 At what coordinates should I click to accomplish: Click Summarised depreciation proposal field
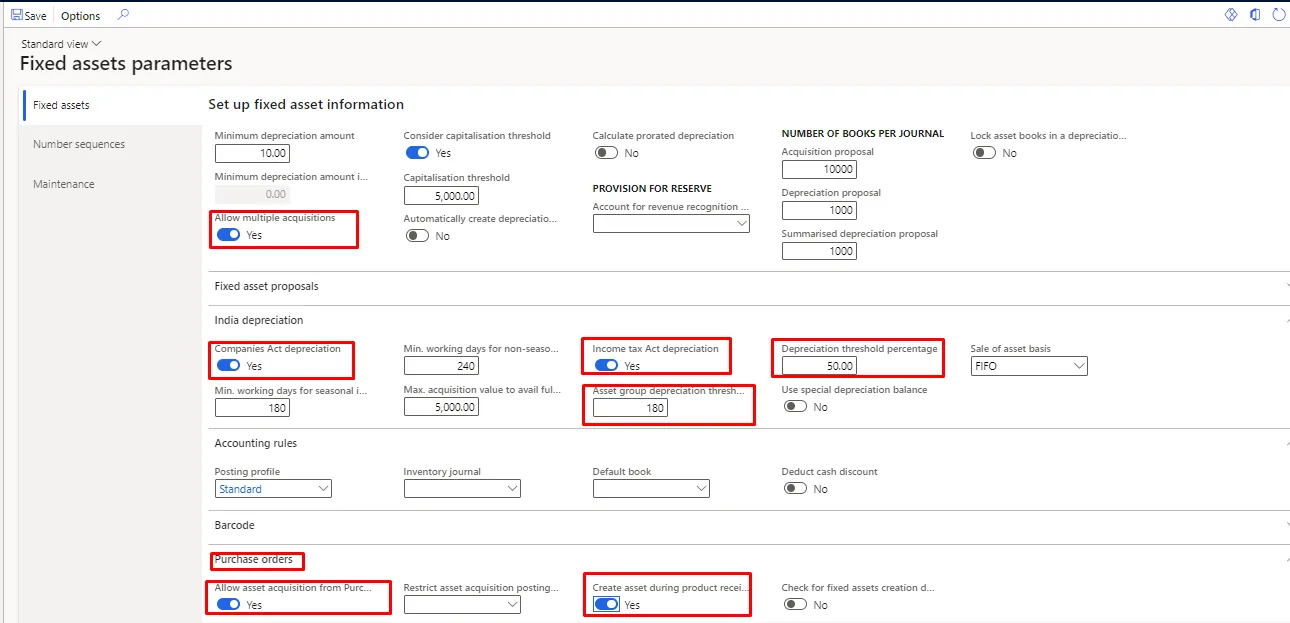819,251
